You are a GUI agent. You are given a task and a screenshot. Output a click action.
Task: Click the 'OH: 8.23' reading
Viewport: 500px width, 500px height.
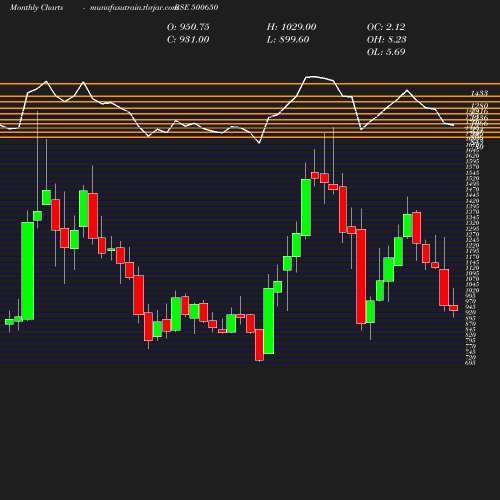click(386, 40)
